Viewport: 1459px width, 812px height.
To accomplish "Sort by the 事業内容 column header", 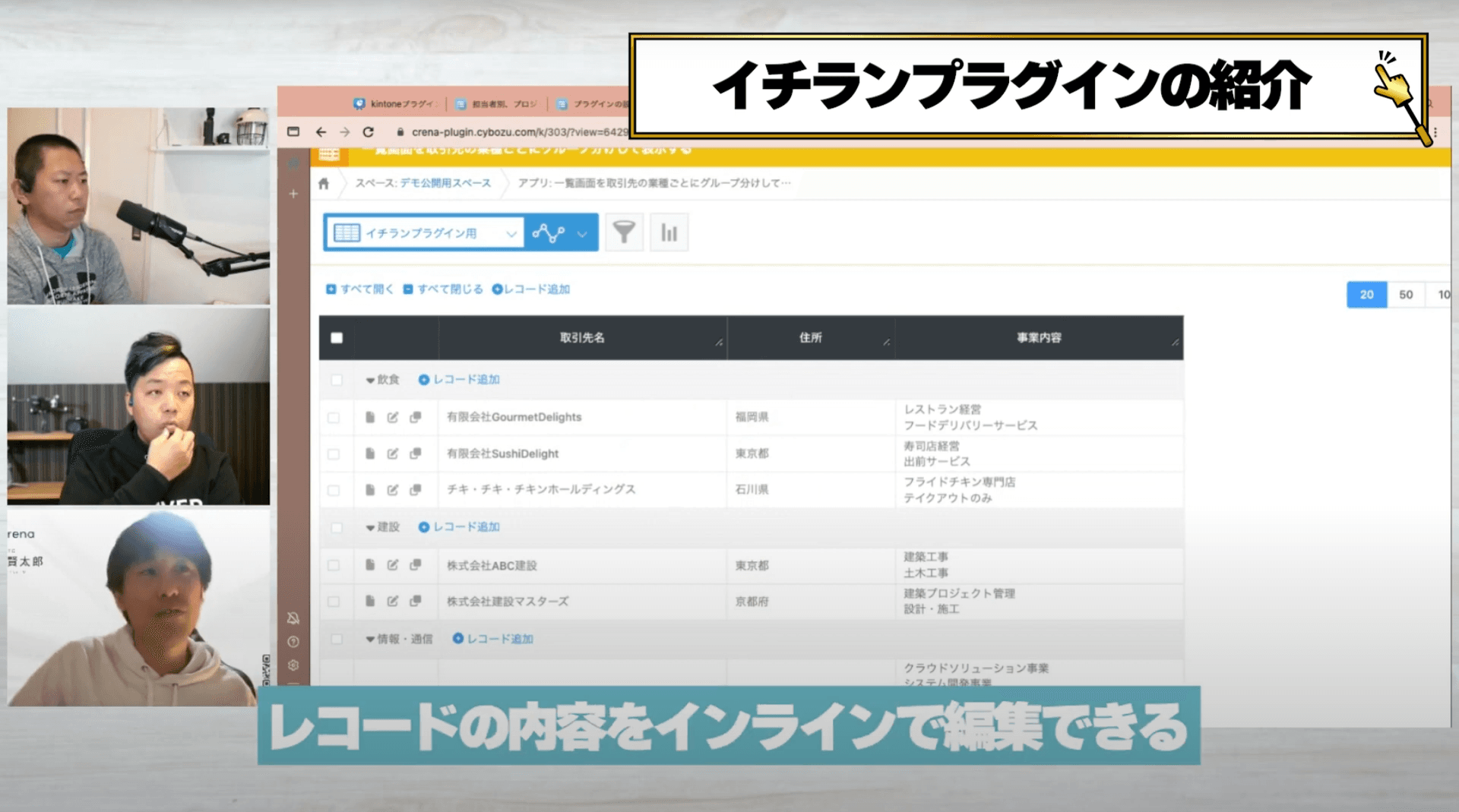I will (x=1039, y=337).
